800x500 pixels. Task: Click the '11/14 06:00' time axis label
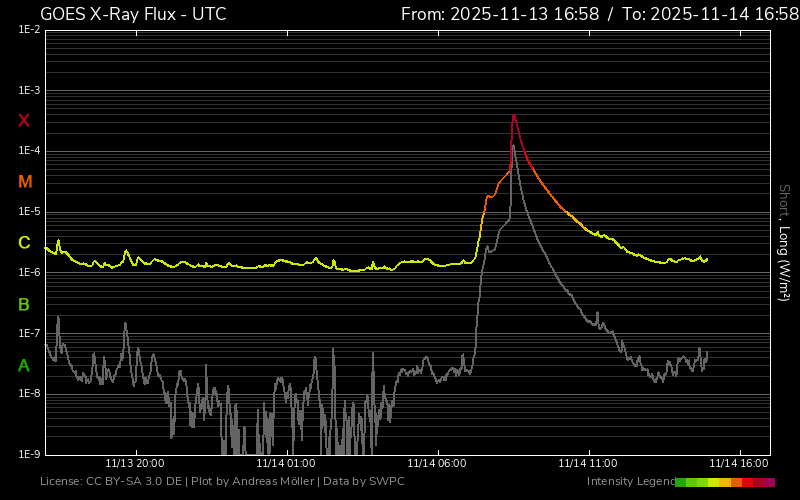[x=437, y=463]
